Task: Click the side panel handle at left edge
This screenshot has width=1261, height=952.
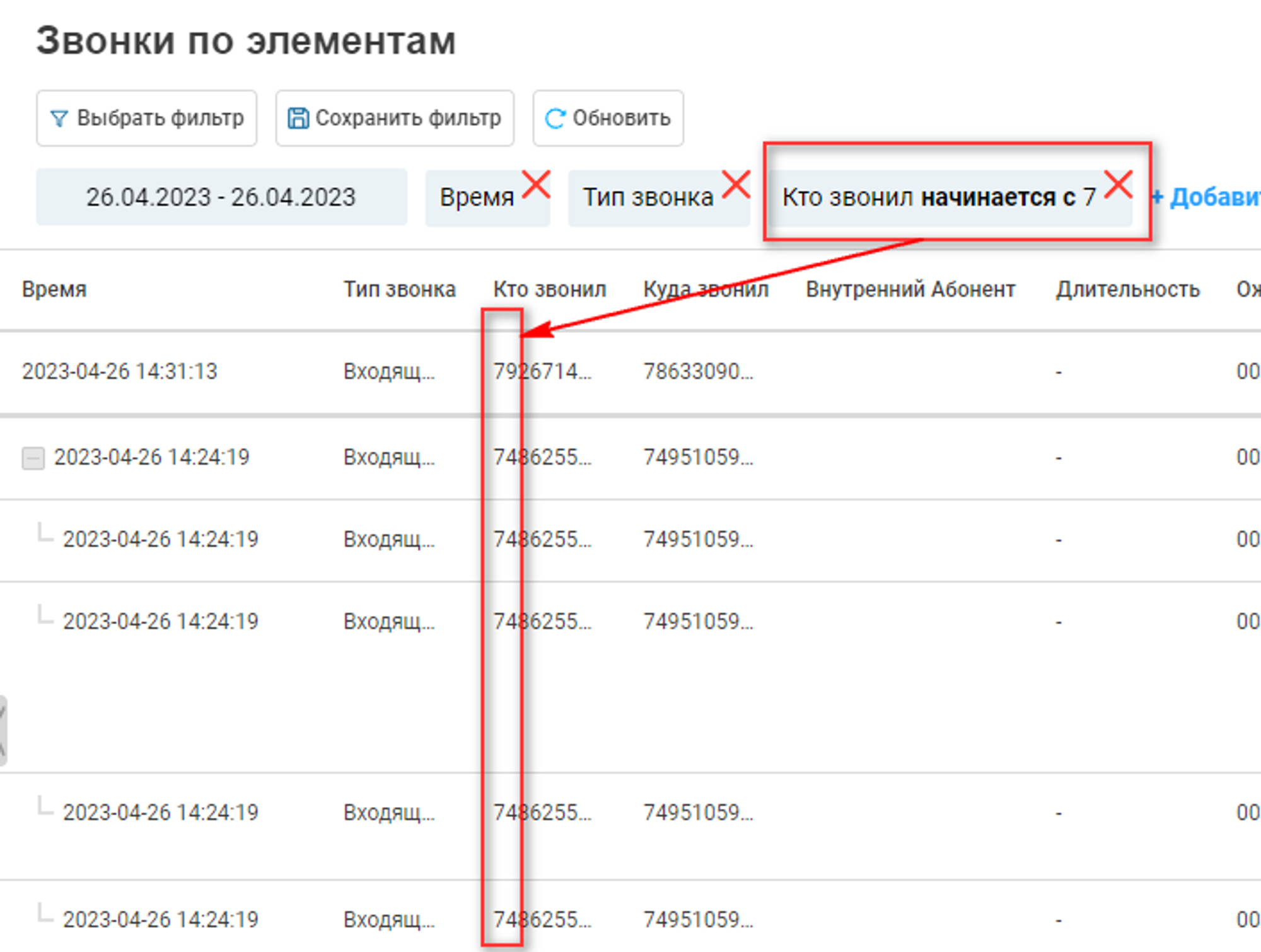Action: coord(3,730)
